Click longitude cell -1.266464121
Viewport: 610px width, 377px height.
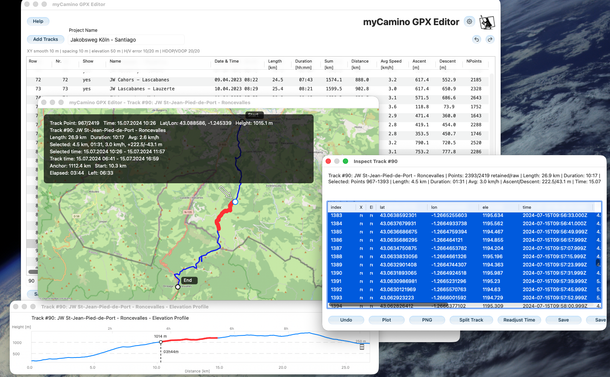(447, 240)
